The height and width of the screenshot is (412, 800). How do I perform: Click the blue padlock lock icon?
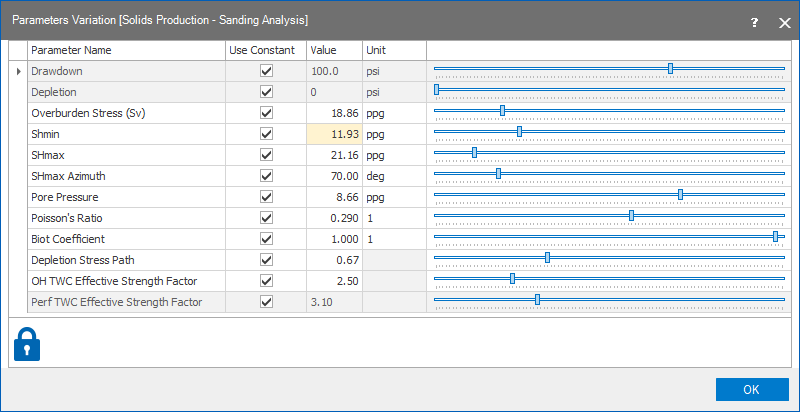27,343
